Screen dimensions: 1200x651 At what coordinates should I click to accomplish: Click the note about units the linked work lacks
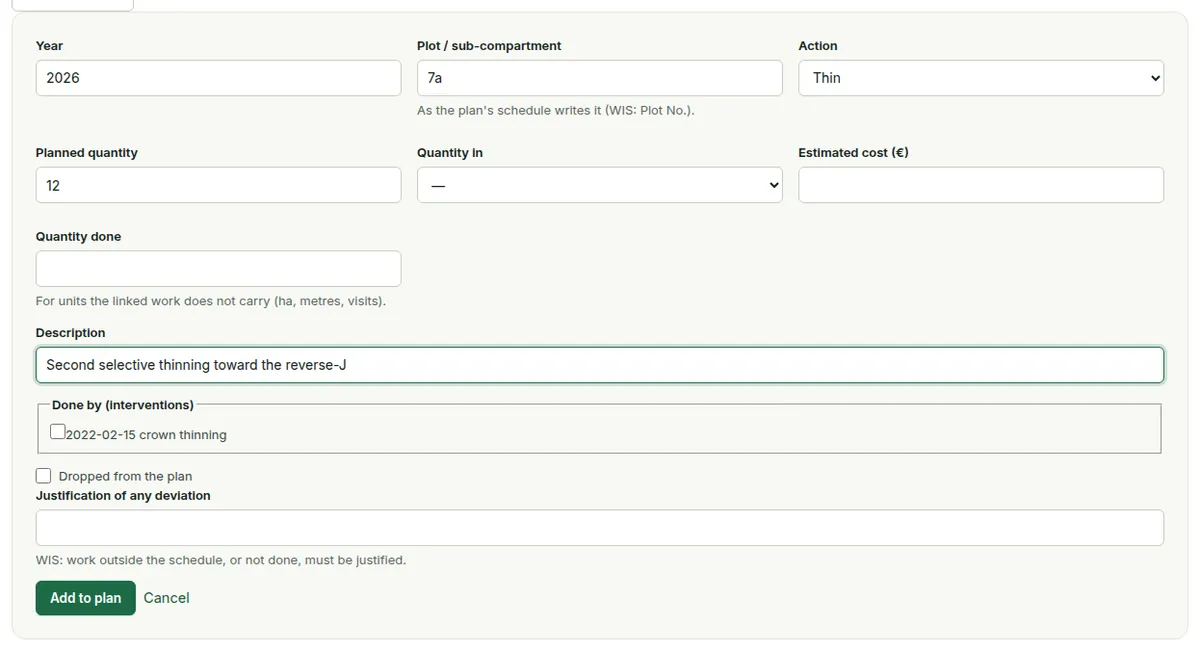click(211, 301)
